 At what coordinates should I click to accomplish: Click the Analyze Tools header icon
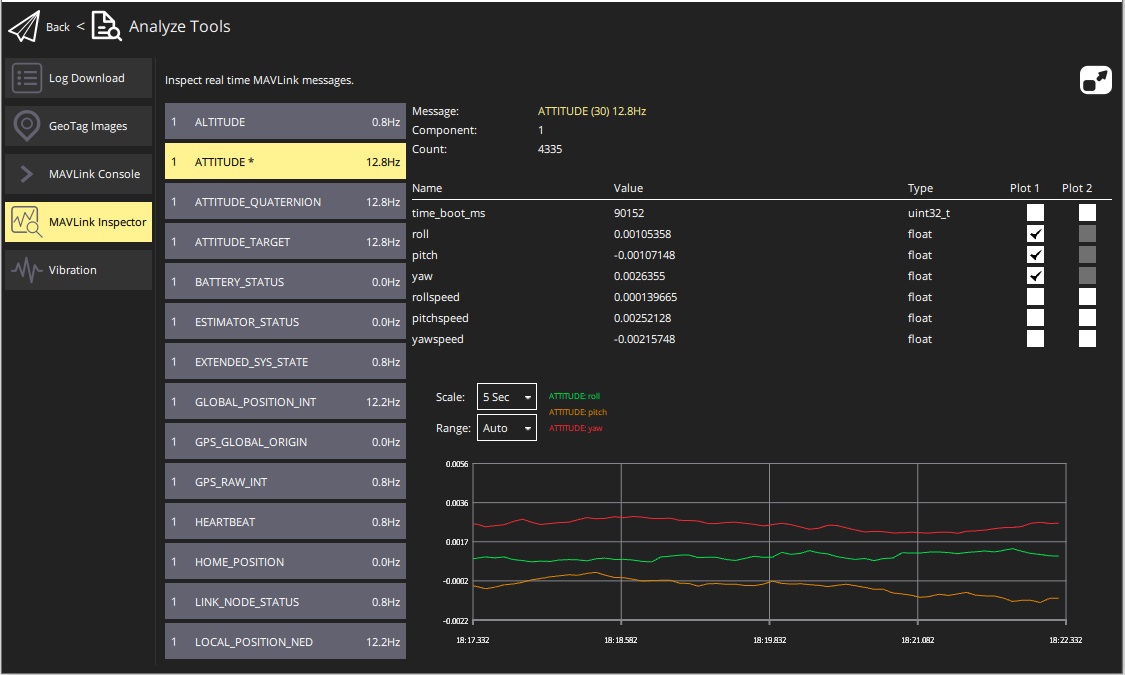coord(104,26)
